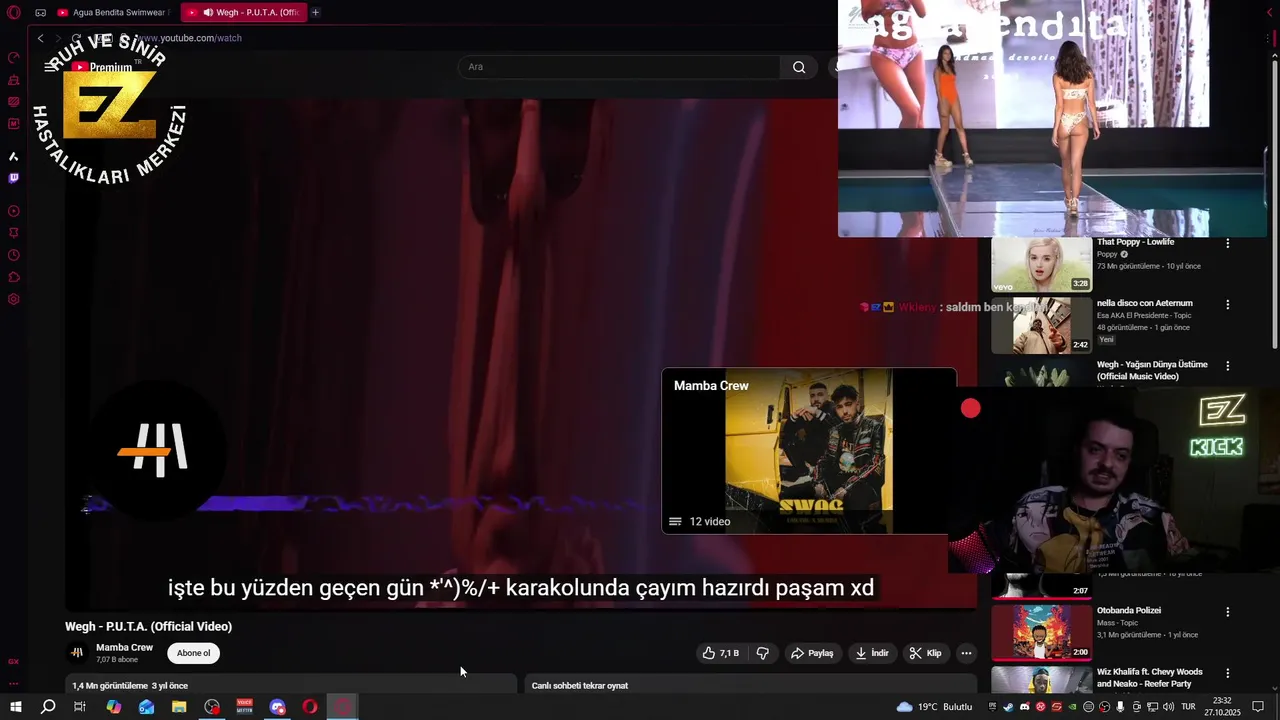Click the YouTube search magnifier button

point(799,67)
